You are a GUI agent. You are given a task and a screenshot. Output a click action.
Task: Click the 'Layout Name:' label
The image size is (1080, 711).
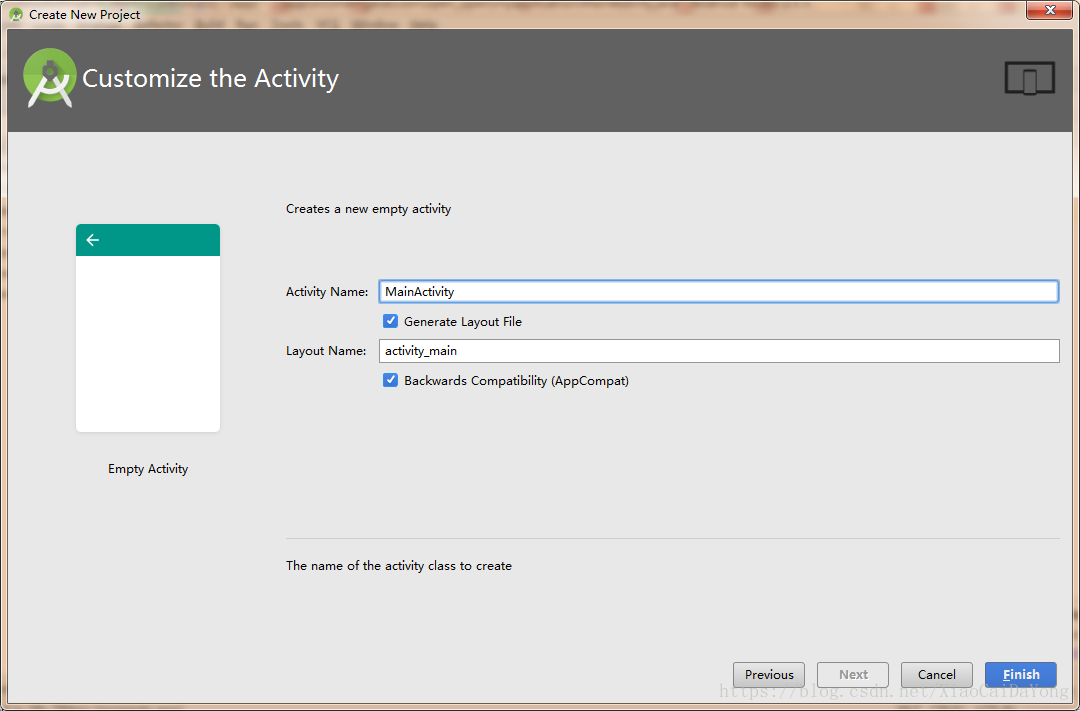(326, 351)
